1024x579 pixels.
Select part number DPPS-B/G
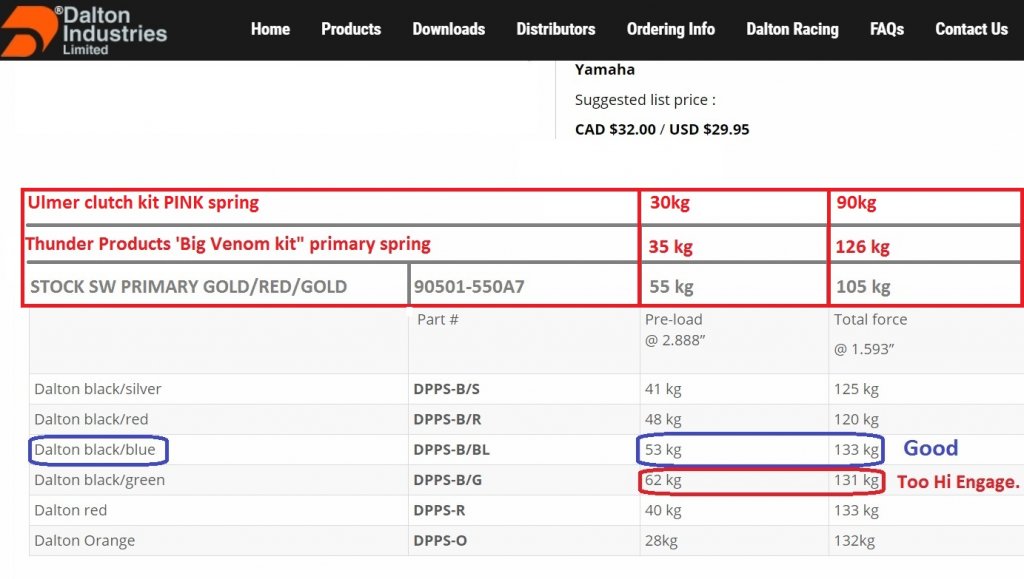point(447,480)
